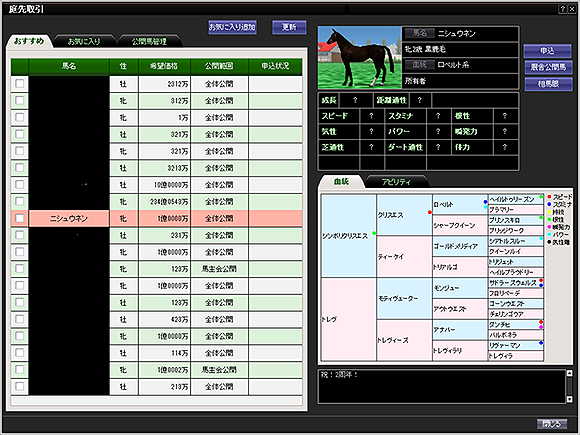Switch to the お気に入り tab
The height and width of the screenshot is (435, 580).
pyautogui.click(x=84, y=41)
